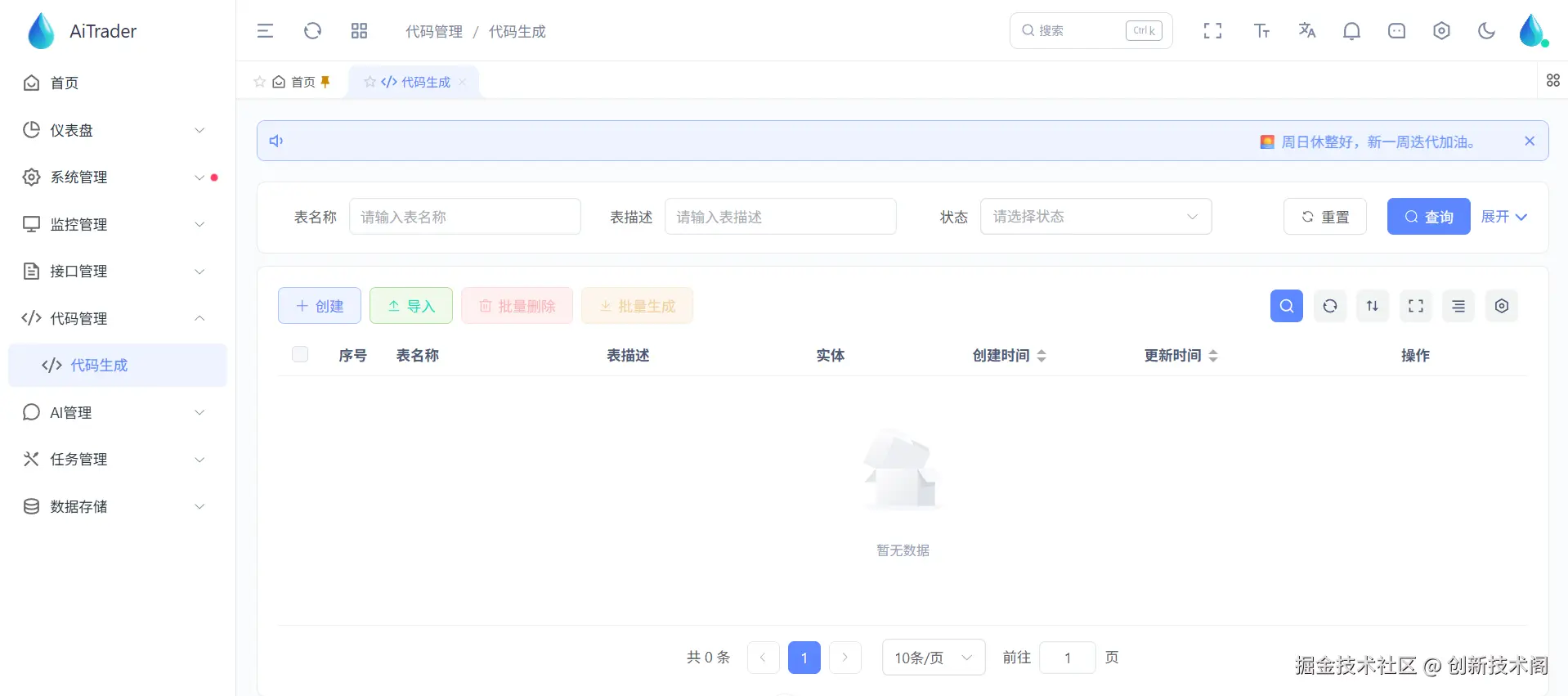Image resolution: width=1568 pixels, height=696 pixels.
Task: Open the language translation icon
Action: click(x=1306, y=31)
